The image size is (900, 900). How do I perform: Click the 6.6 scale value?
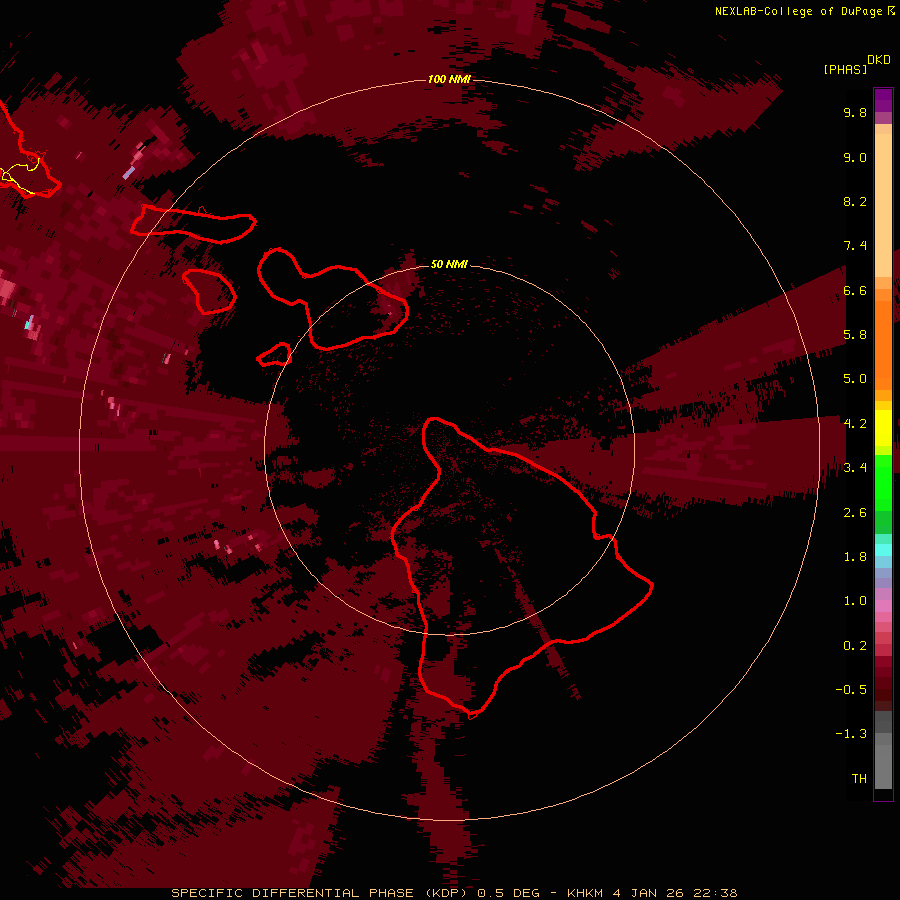click(x=855, y=290)
